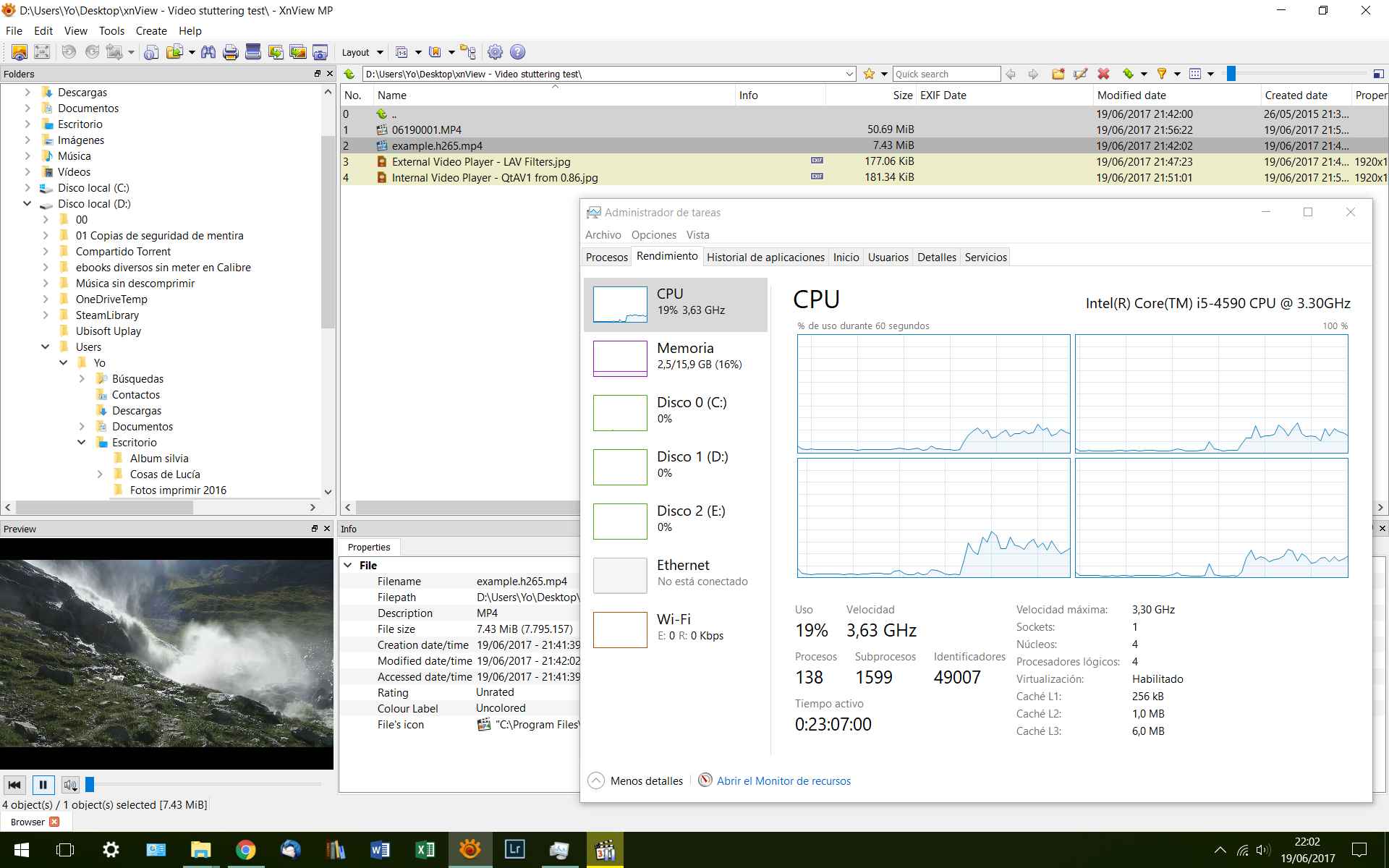Click the scanner Acquire icon
1389x868 pixels.
[x=253, y=52]
